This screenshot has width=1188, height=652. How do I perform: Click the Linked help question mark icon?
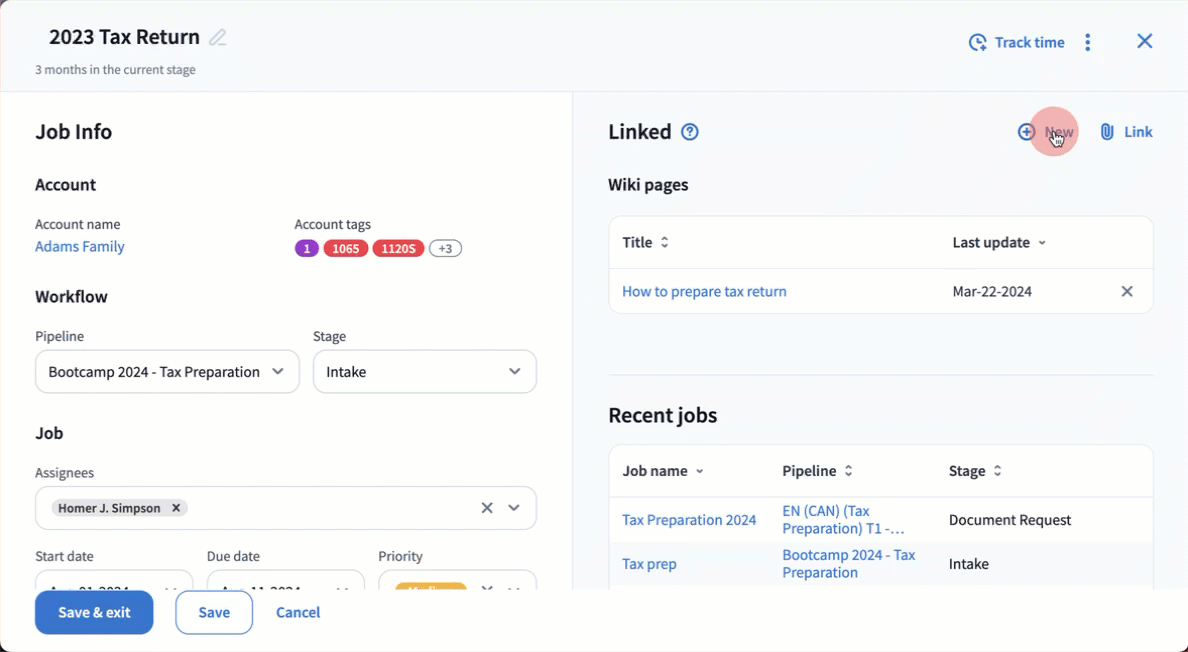690,132
